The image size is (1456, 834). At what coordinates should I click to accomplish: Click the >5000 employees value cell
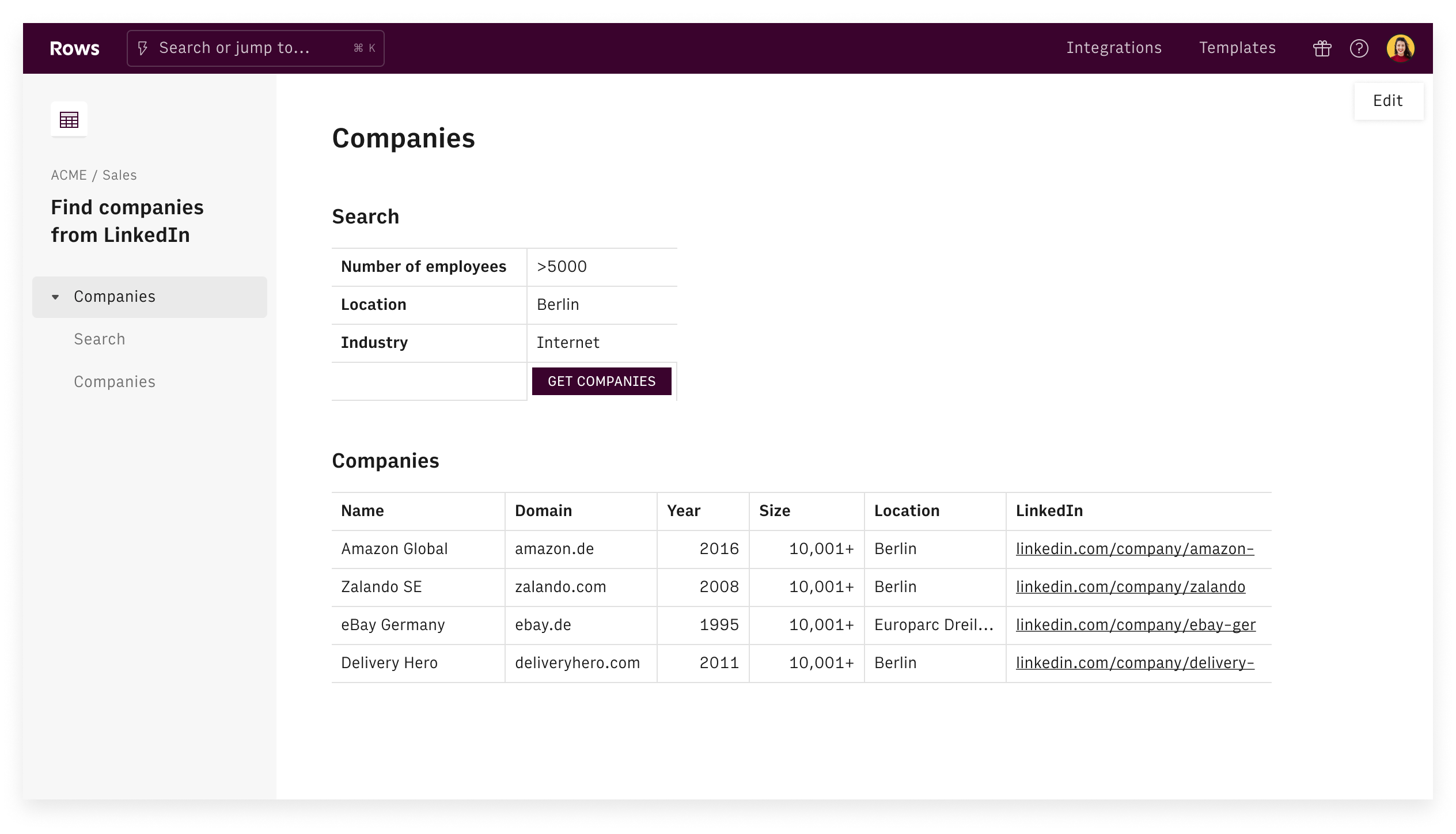pos(602,267)
